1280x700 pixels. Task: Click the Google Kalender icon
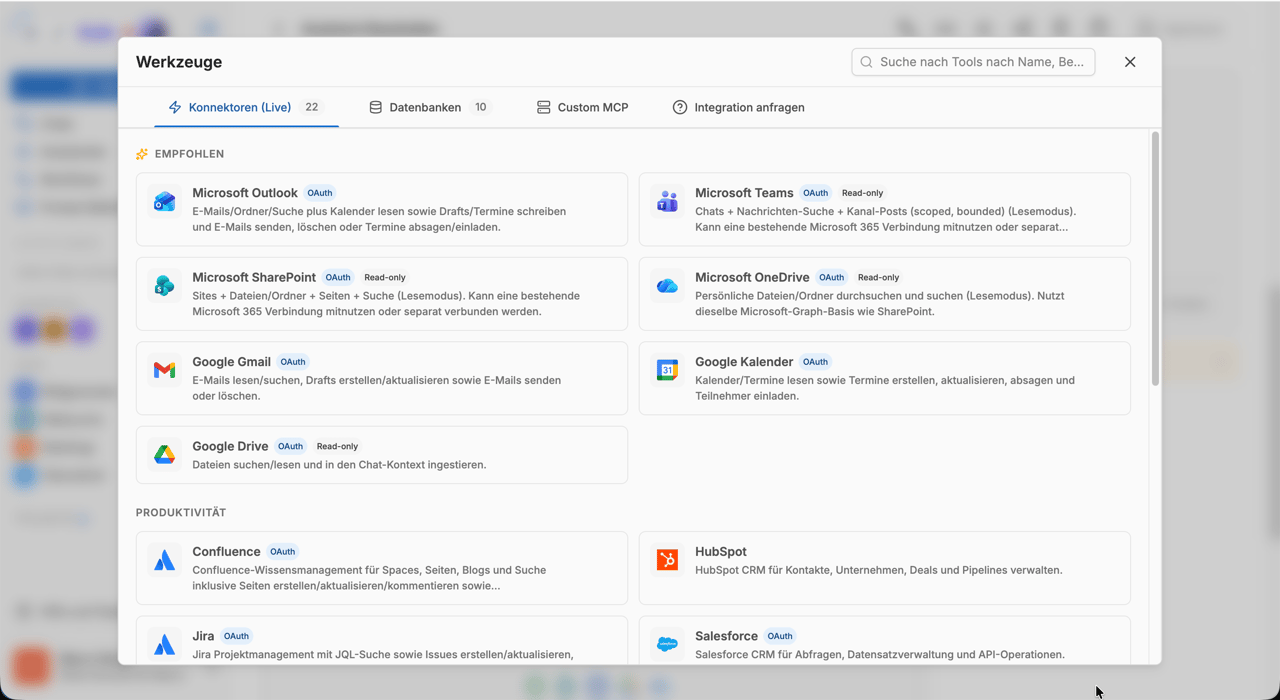[x=667, y=371]
